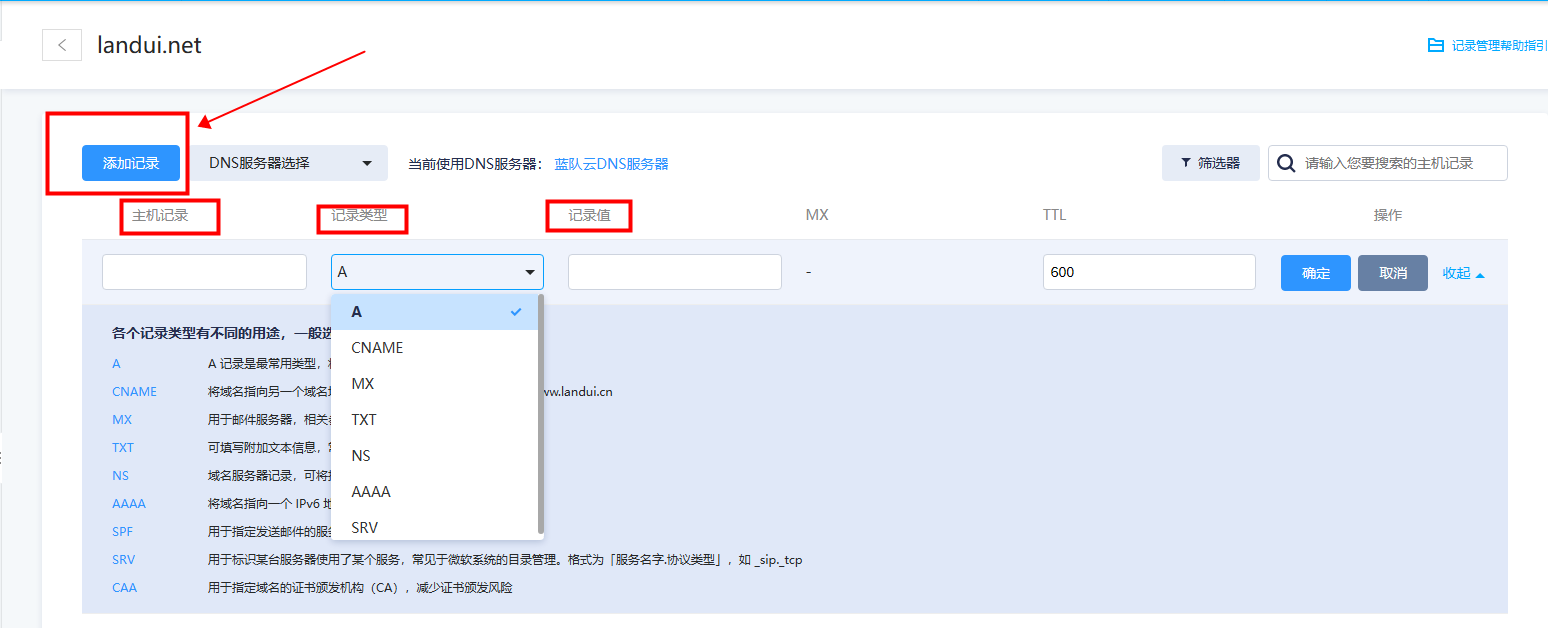
Task: Choose TXT in record type dropdown
Action: 364,420
